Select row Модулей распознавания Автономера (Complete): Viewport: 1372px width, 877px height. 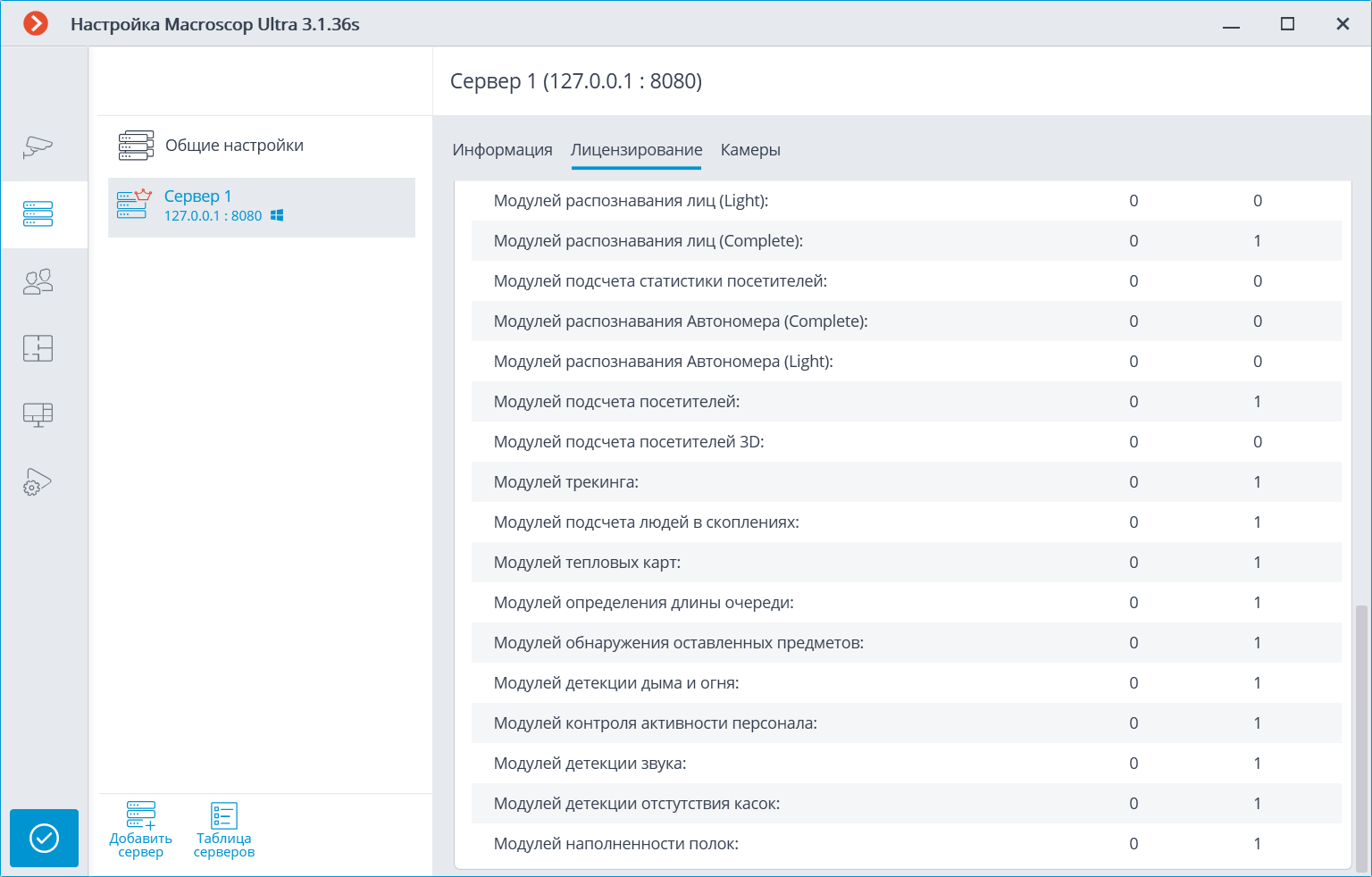coord(907,322)
